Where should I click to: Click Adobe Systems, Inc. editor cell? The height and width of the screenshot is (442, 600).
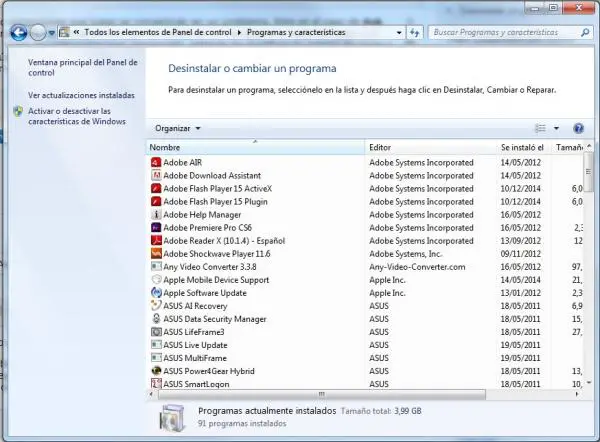point(406,254)
